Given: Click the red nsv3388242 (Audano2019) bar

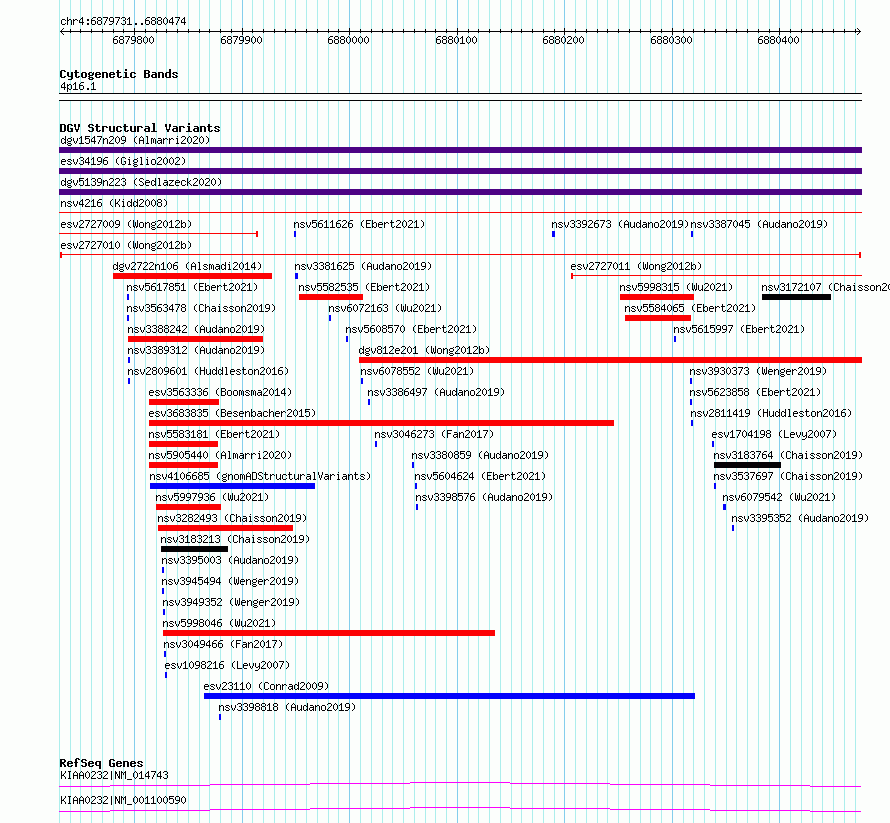Looking at the screenshot, I should (x=195, y=339).
